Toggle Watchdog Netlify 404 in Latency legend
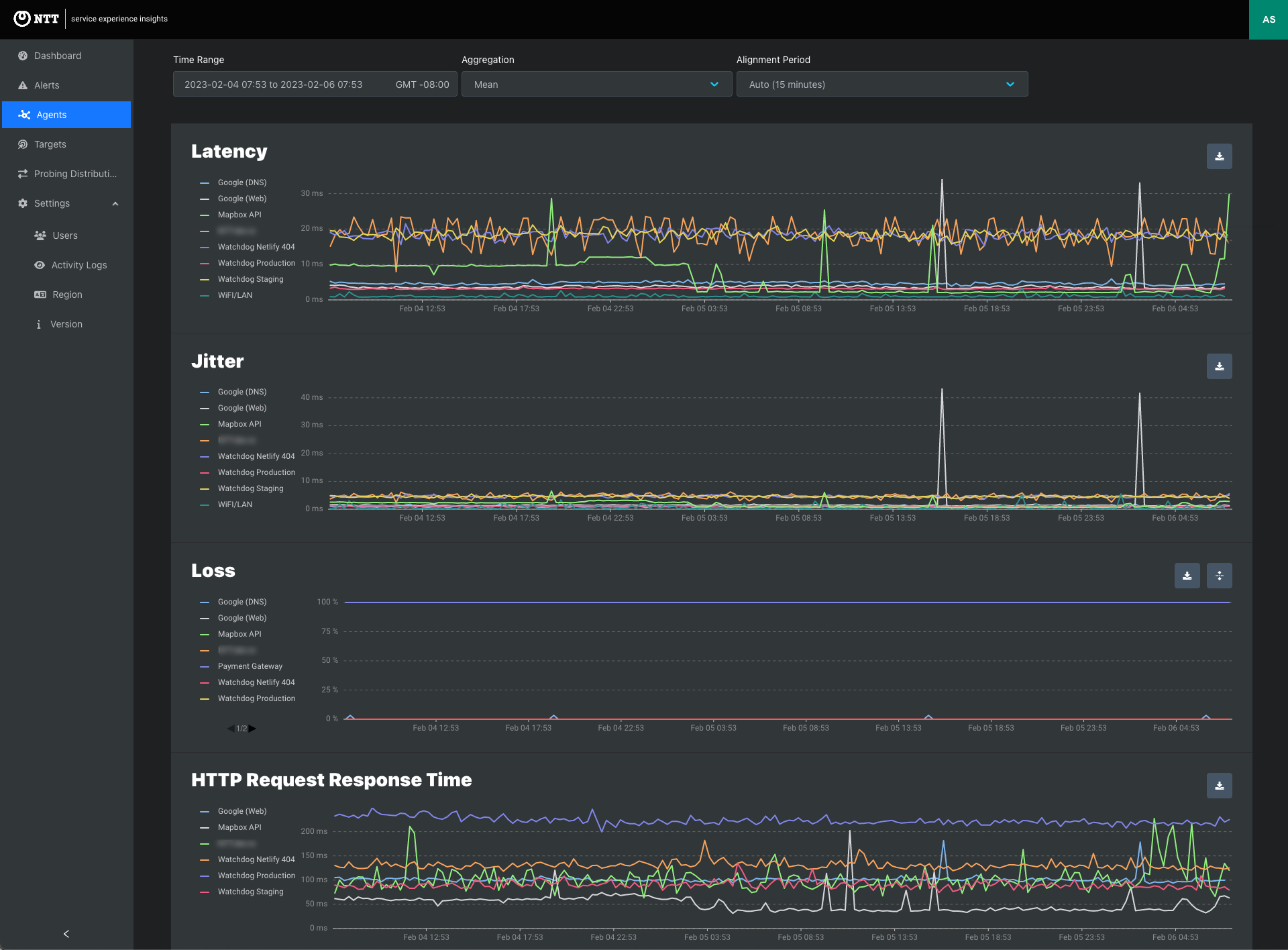Viewport: 1288px width, 950px height. click(248, 247)
